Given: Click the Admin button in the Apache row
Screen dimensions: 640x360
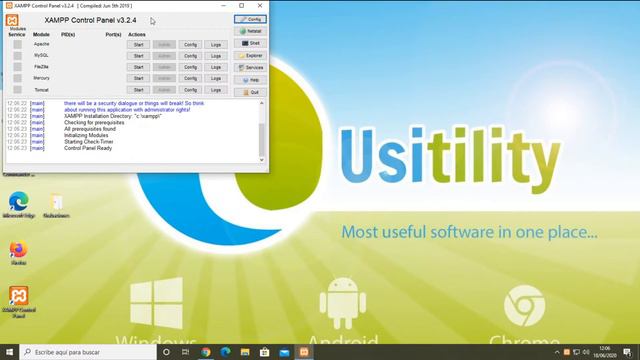Looking at the screenshot, I should point(164,44).
